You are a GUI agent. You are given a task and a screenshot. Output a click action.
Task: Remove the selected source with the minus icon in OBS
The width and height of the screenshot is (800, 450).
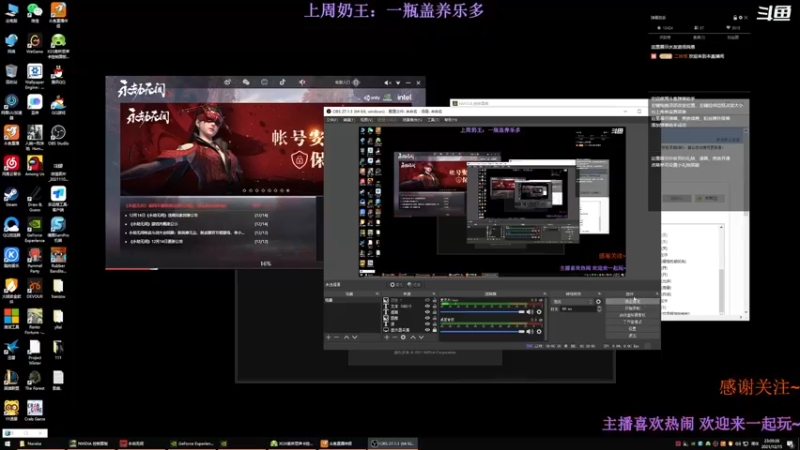[395, 337]
